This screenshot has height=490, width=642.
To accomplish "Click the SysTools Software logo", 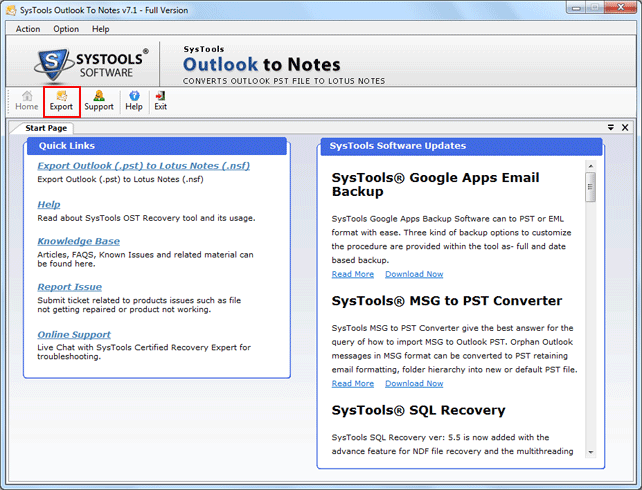I will [x=86, y=63].
